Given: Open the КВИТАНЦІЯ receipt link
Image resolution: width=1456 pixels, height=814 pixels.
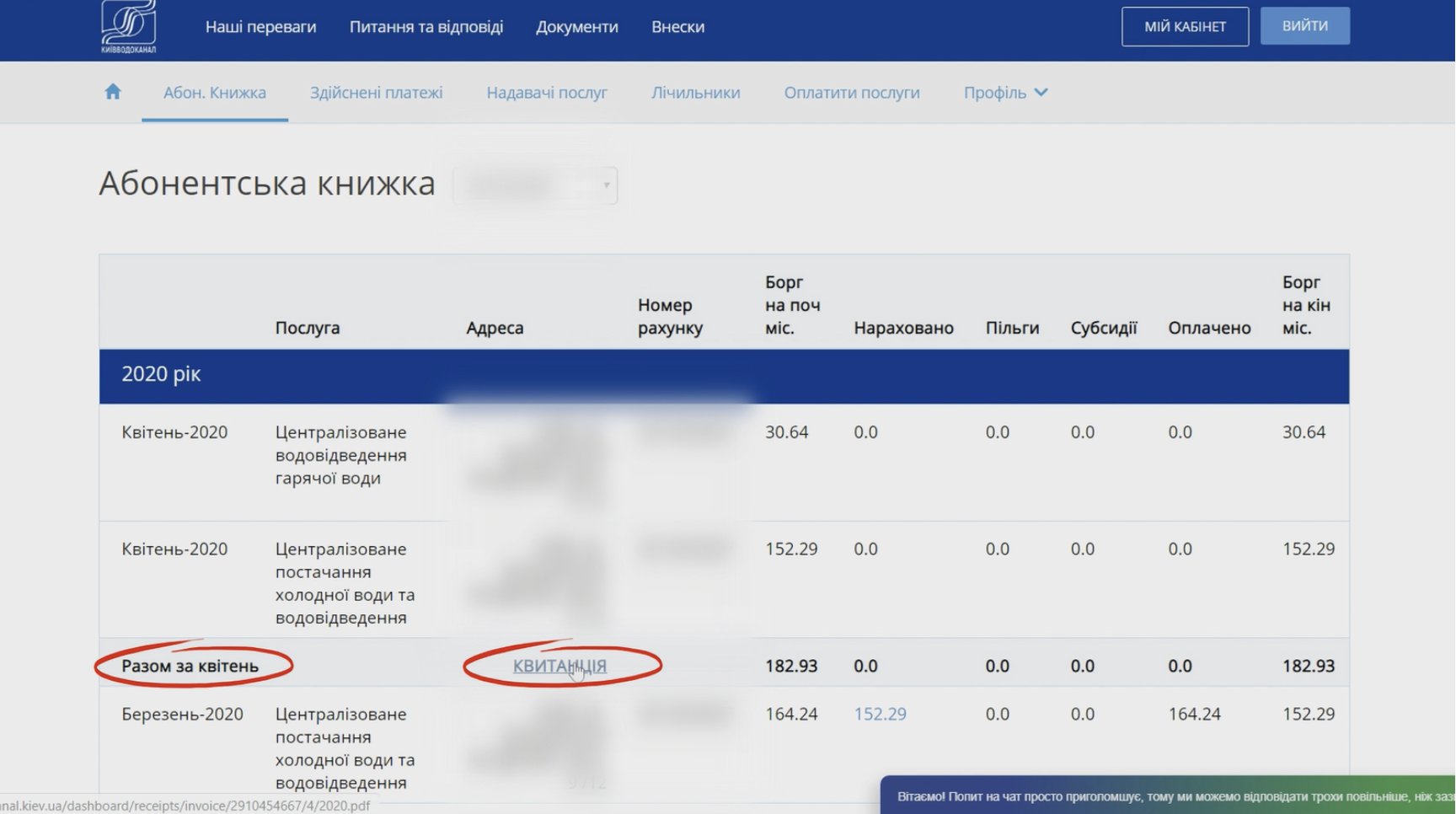Looking at the screenshot, I should 559,666.
